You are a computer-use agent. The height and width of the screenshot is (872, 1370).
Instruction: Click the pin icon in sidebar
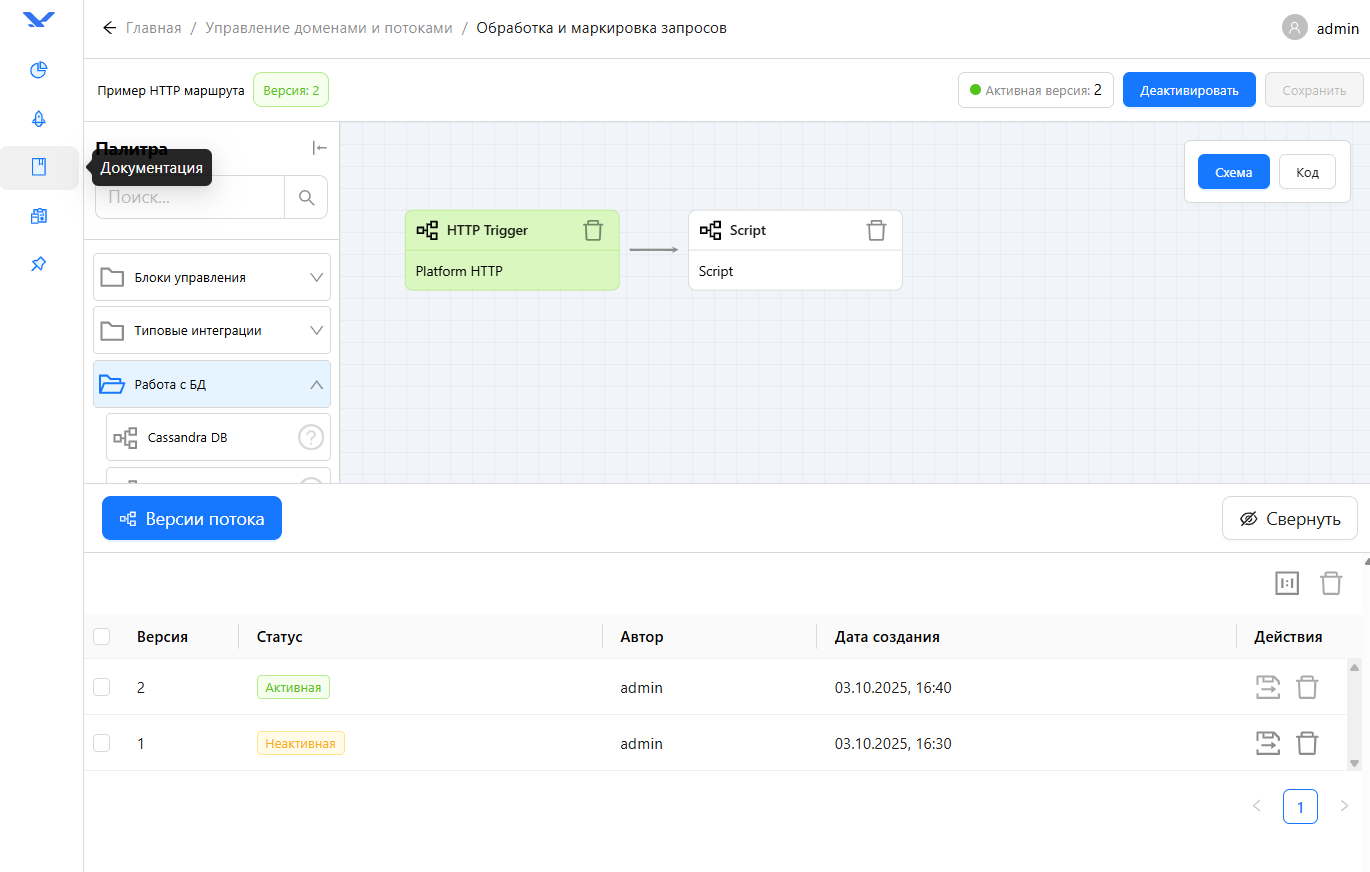click(39, 264)
